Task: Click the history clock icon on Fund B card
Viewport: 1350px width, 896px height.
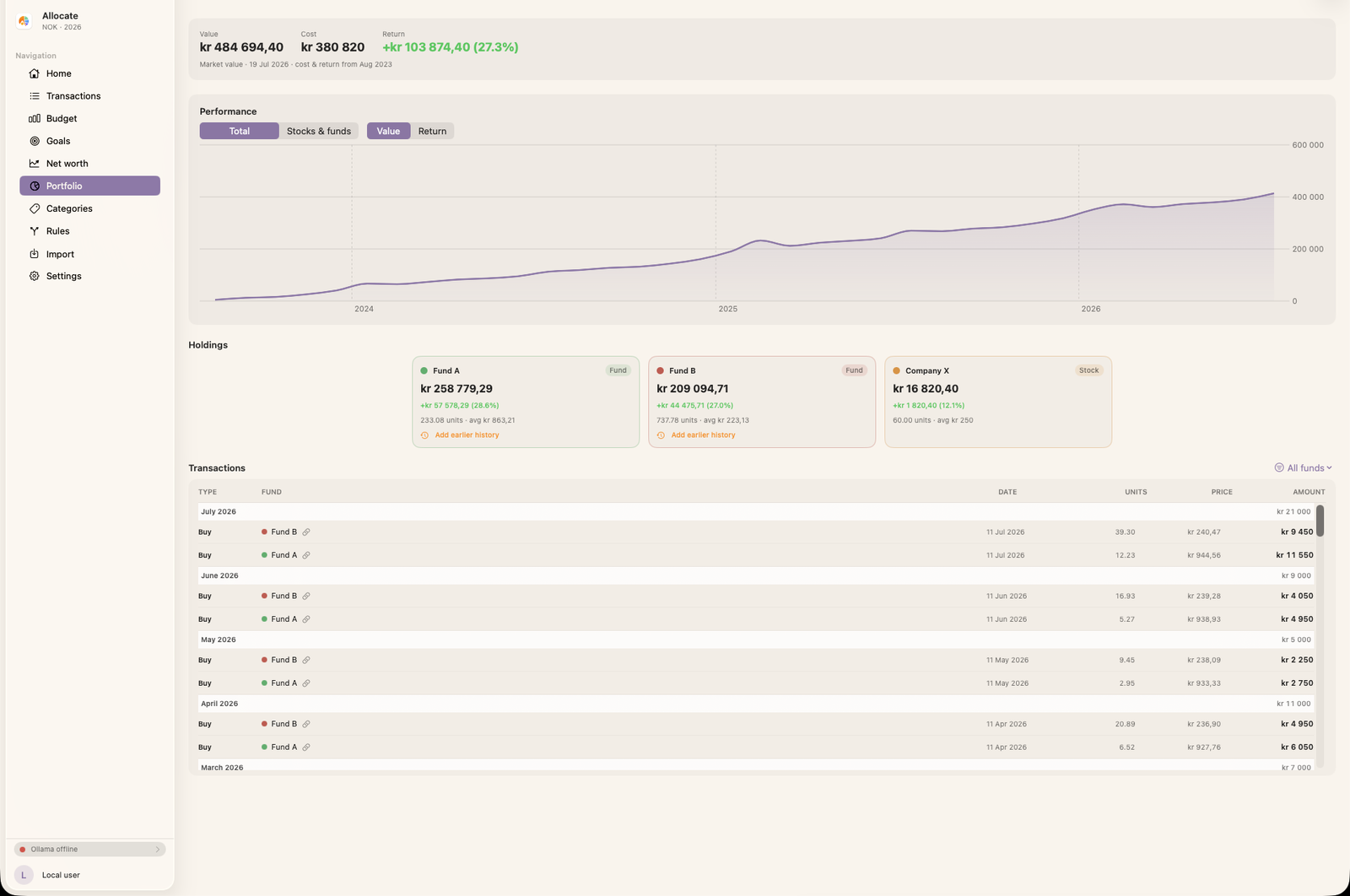Action: (x=661, y=435)
